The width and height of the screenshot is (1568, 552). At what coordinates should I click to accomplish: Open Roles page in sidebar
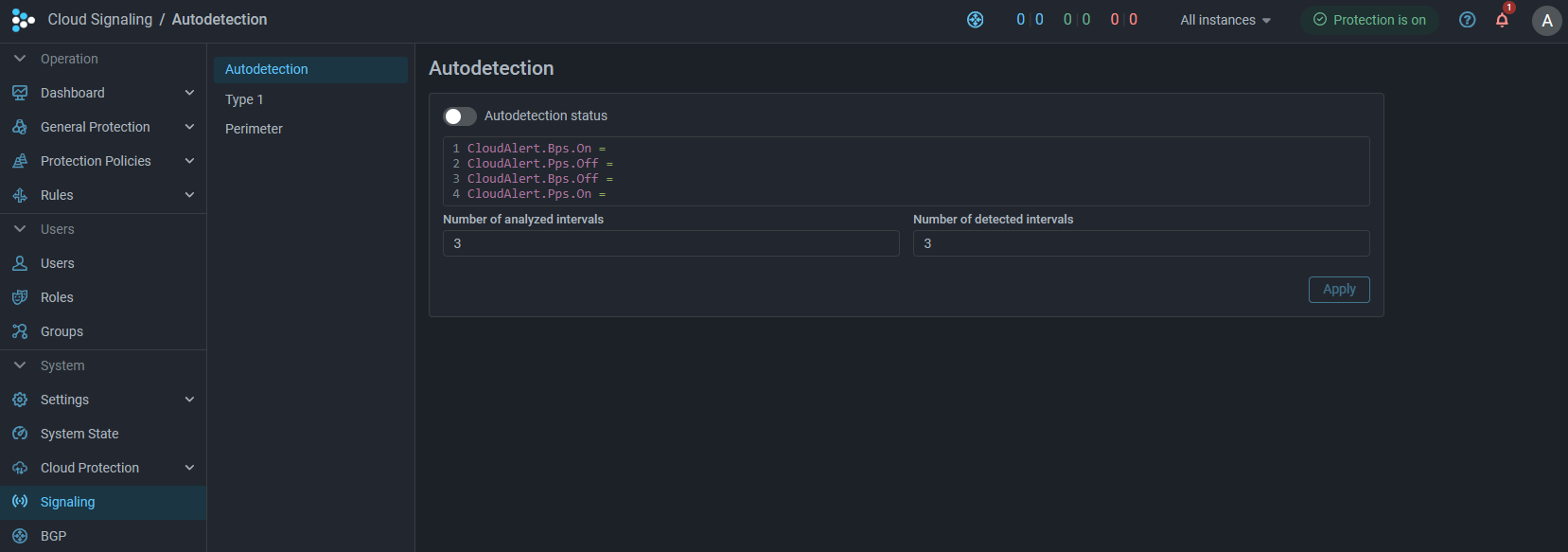57,297
